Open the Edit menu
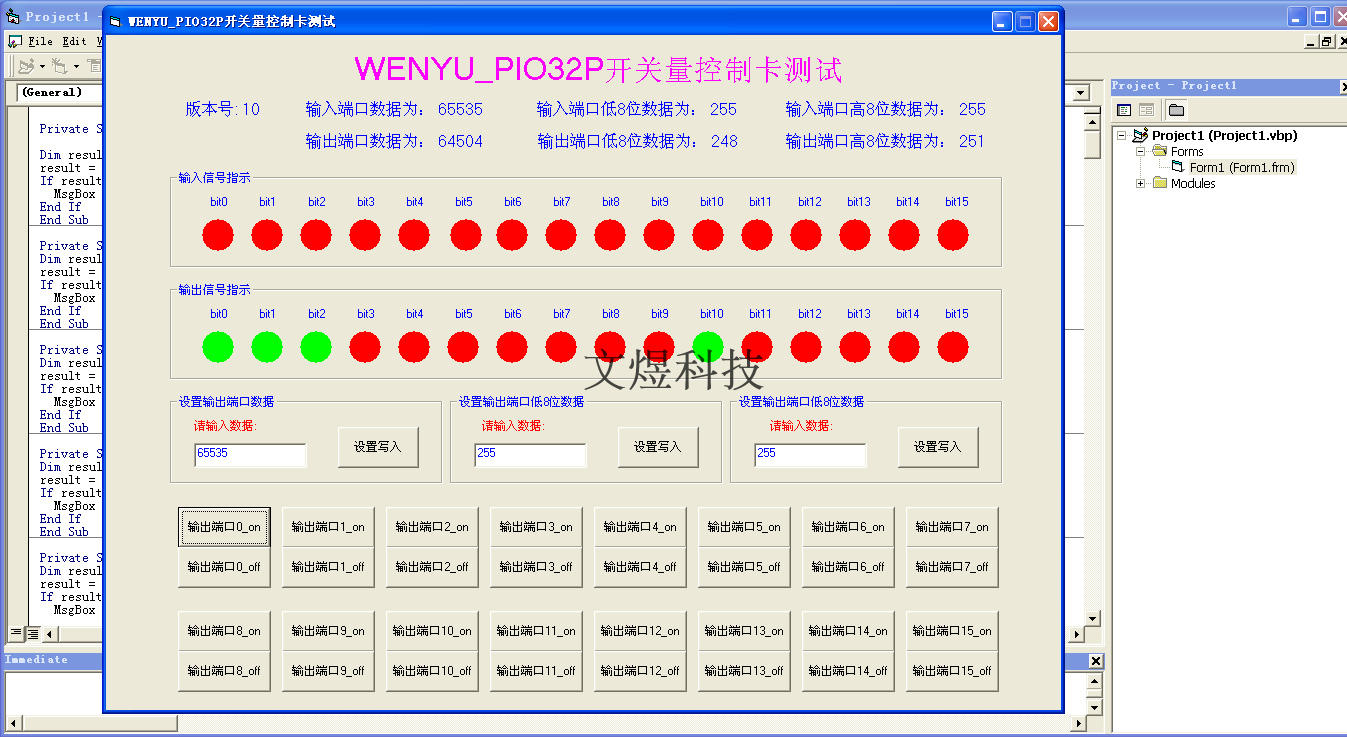 tap(74, 42)
